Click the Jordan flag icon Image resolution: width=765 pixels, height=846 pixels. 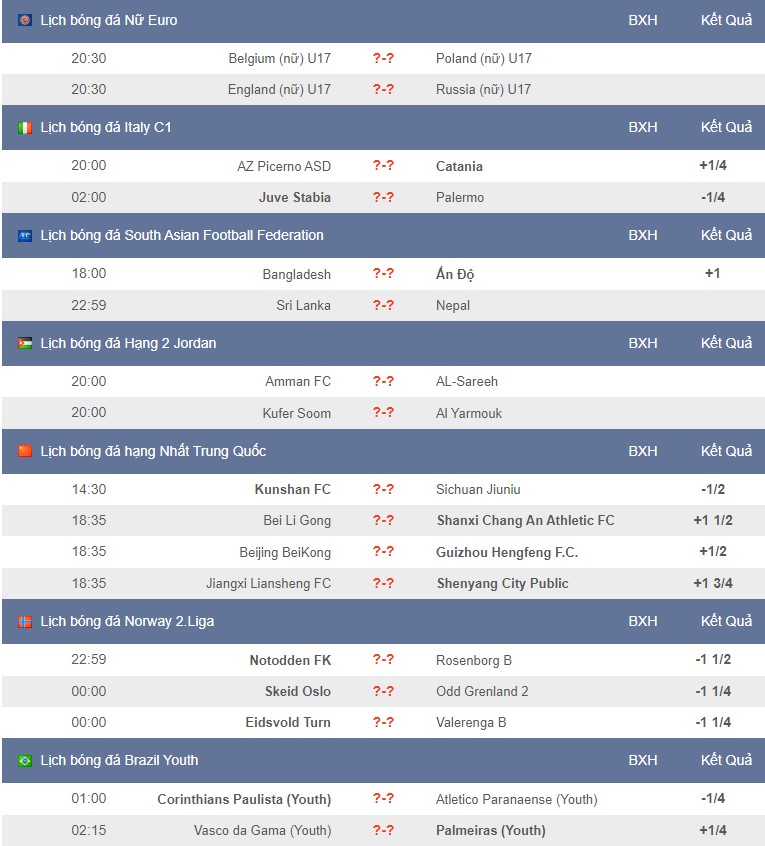click(x=25, y=344)
